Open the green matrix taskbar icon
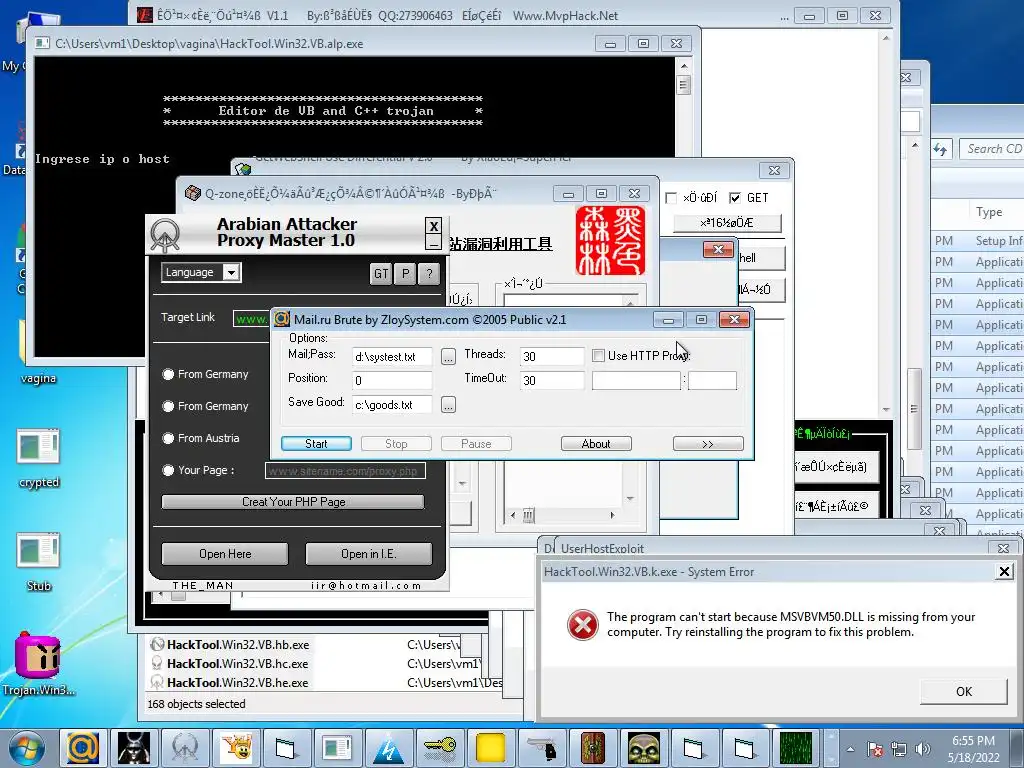The image size is (1024, 768). click(x=796, y=748)
